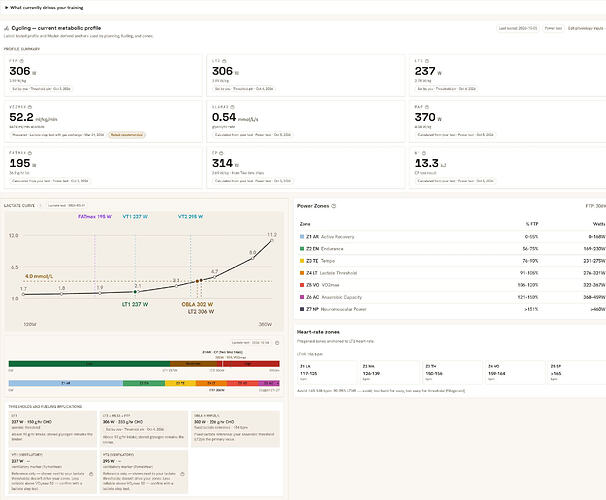Open info icon next to FATmax label
This screenshot has width=606, height=500.
tap(30, 153)
